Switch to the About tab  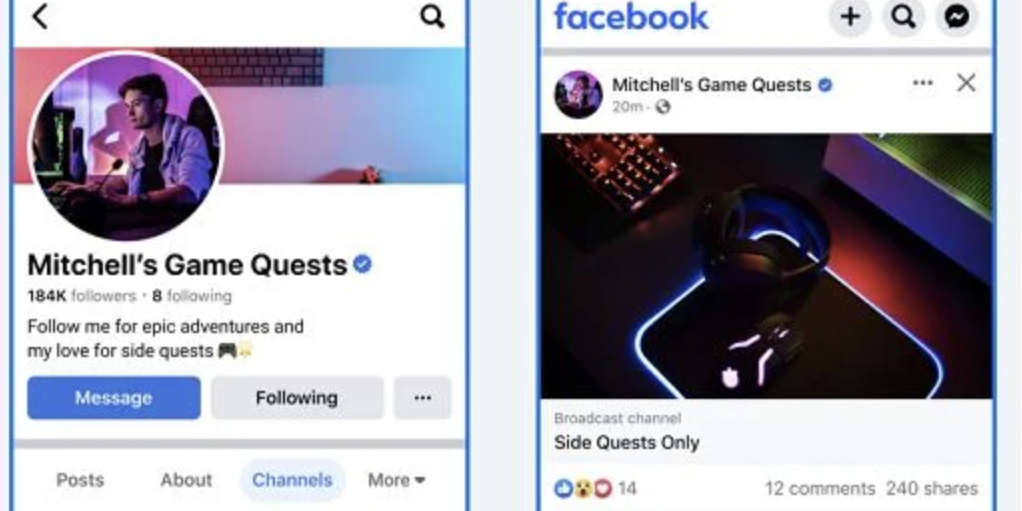click(x=186, y=480)
